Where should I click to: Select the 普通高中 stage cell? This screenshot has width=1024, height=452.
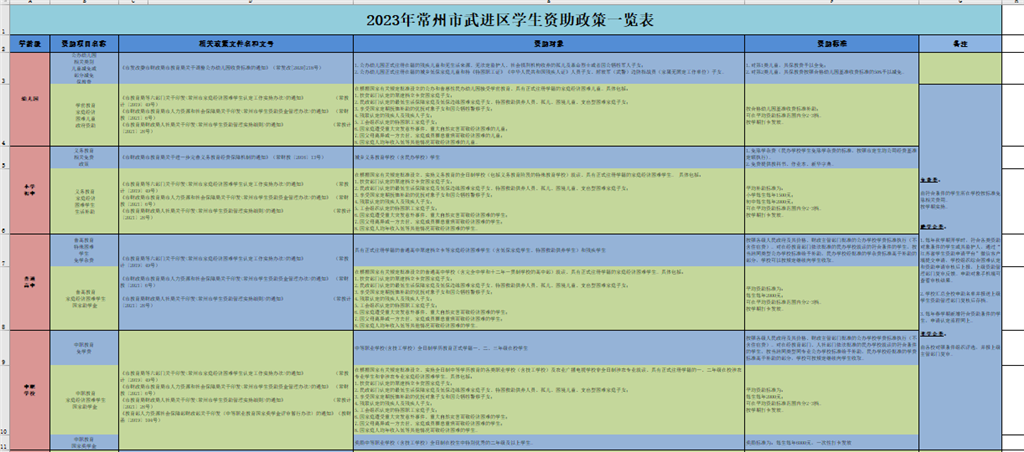click(x=30, y=282)
